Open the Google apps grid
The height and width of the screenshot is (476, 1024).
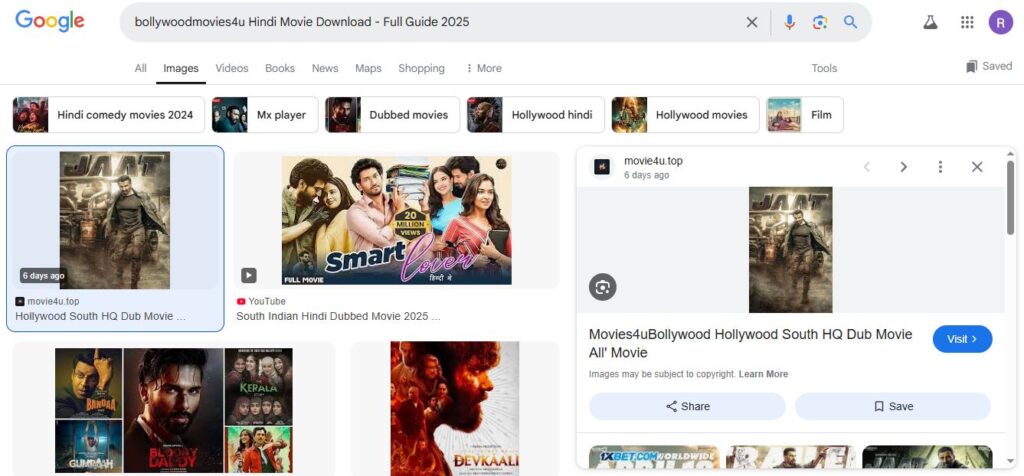[x=967, y=22]
